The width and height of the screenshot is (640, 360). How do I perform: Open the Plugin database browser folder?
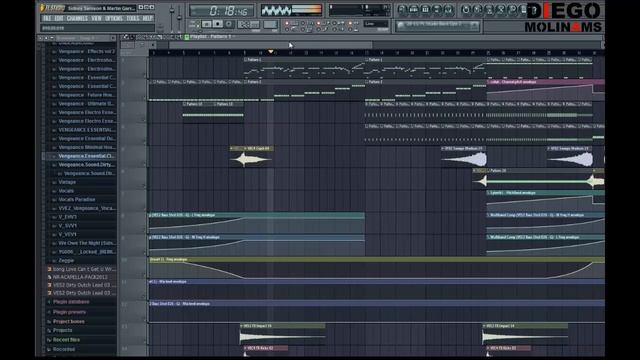(x=71, y=302)
